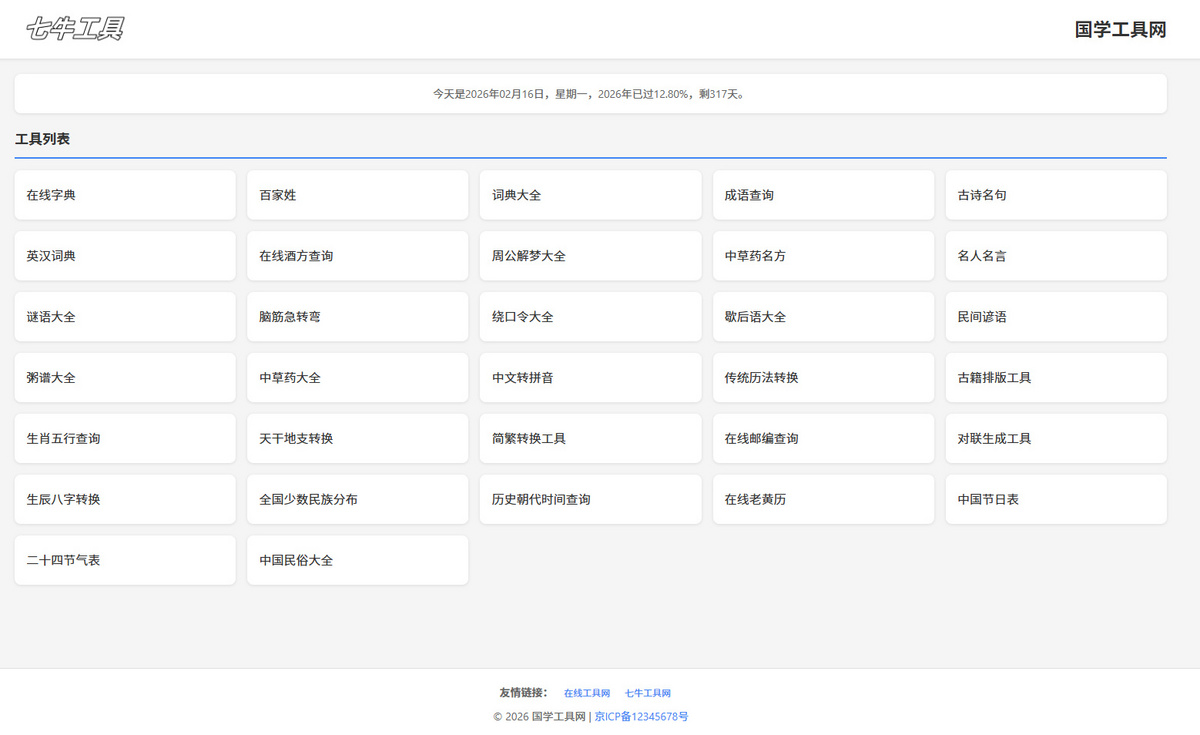Open 全国少数民族分布 card

(357, 499)
